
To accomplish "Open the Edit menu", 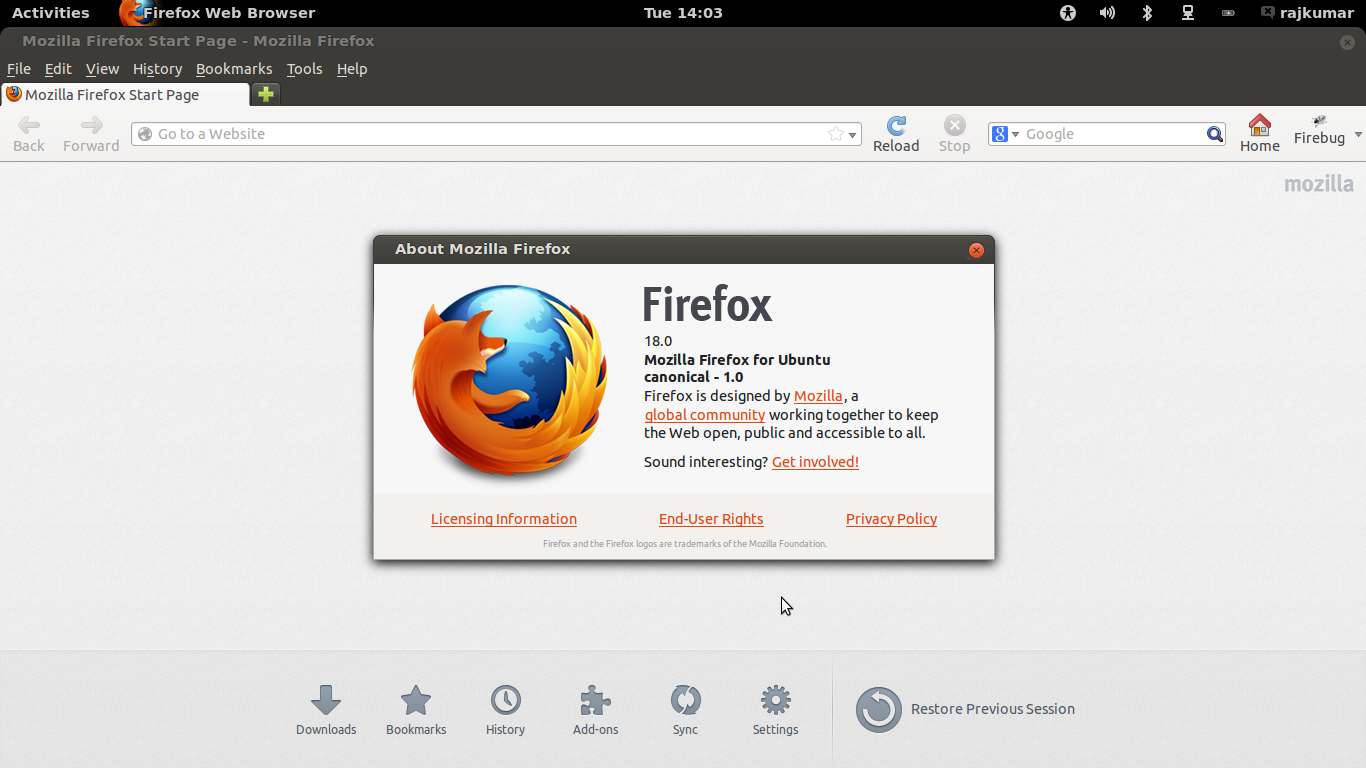I will point(58,69).
